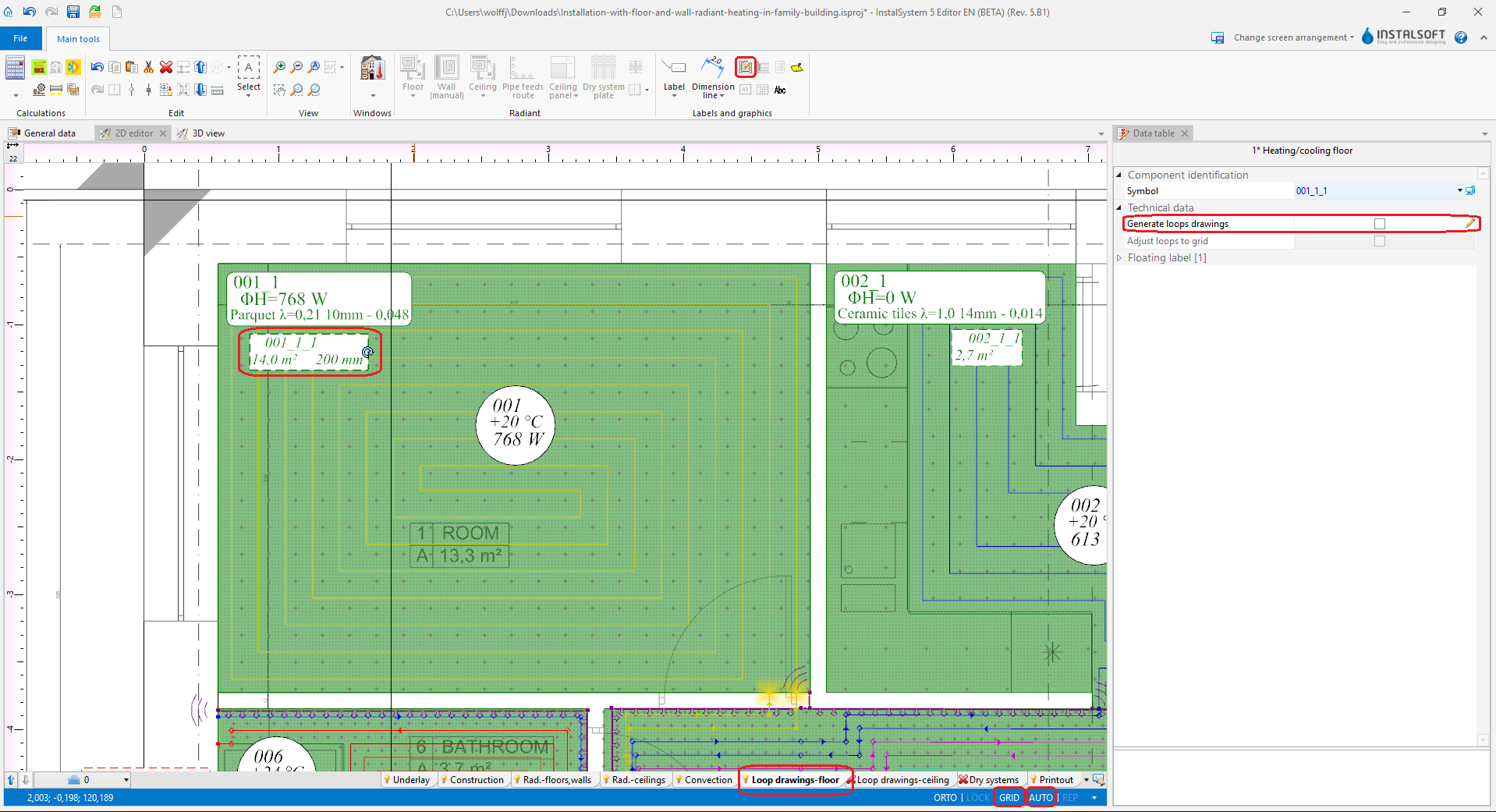Enable Generate loops drawings checkbox

1379,225
